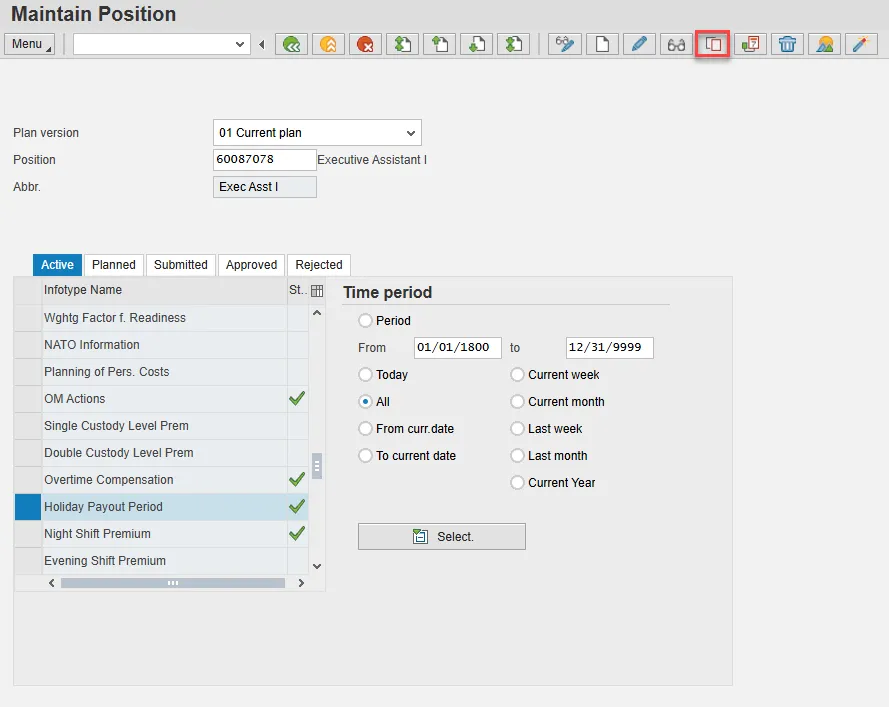Click the Change pencil icon
889x707 pixels.
click(639, 44)
